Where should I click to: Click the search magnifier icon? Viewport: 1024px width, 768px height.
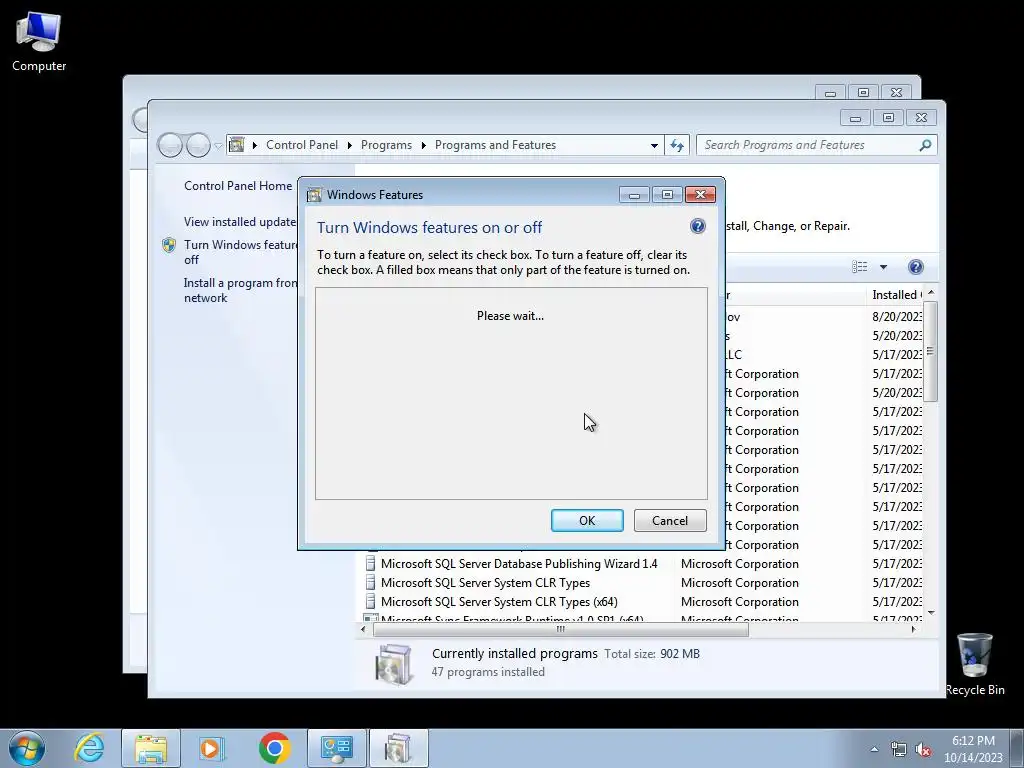pos(925,145)
